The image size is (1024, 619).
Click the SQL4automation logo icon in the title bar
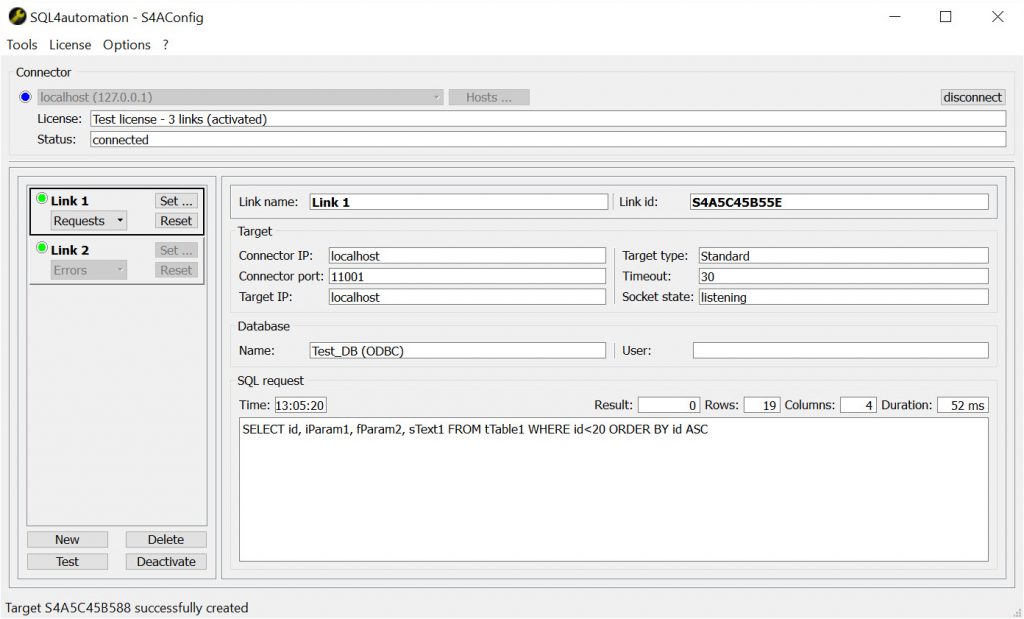click(x=18, y=17)
